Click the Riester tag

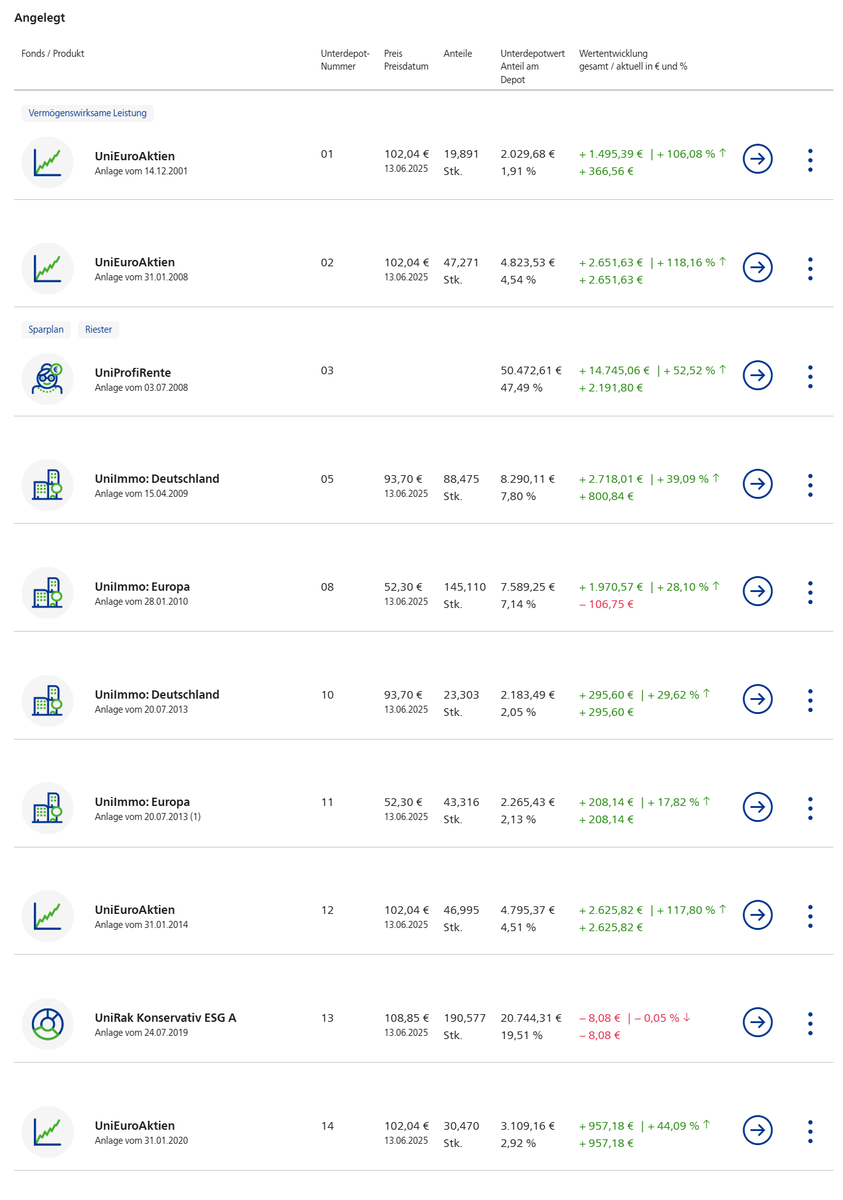99,329
